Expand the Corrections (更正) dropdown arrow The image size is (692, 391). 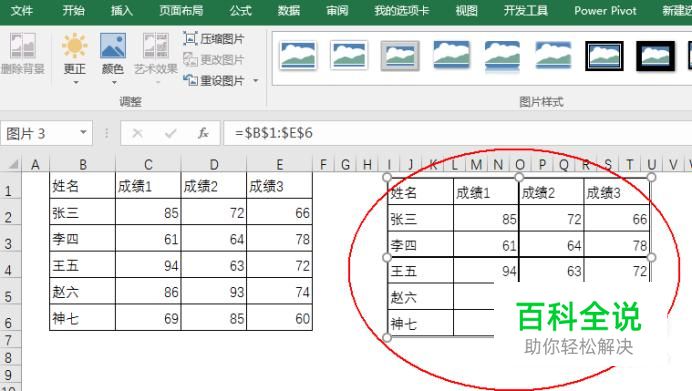[75, 83]
